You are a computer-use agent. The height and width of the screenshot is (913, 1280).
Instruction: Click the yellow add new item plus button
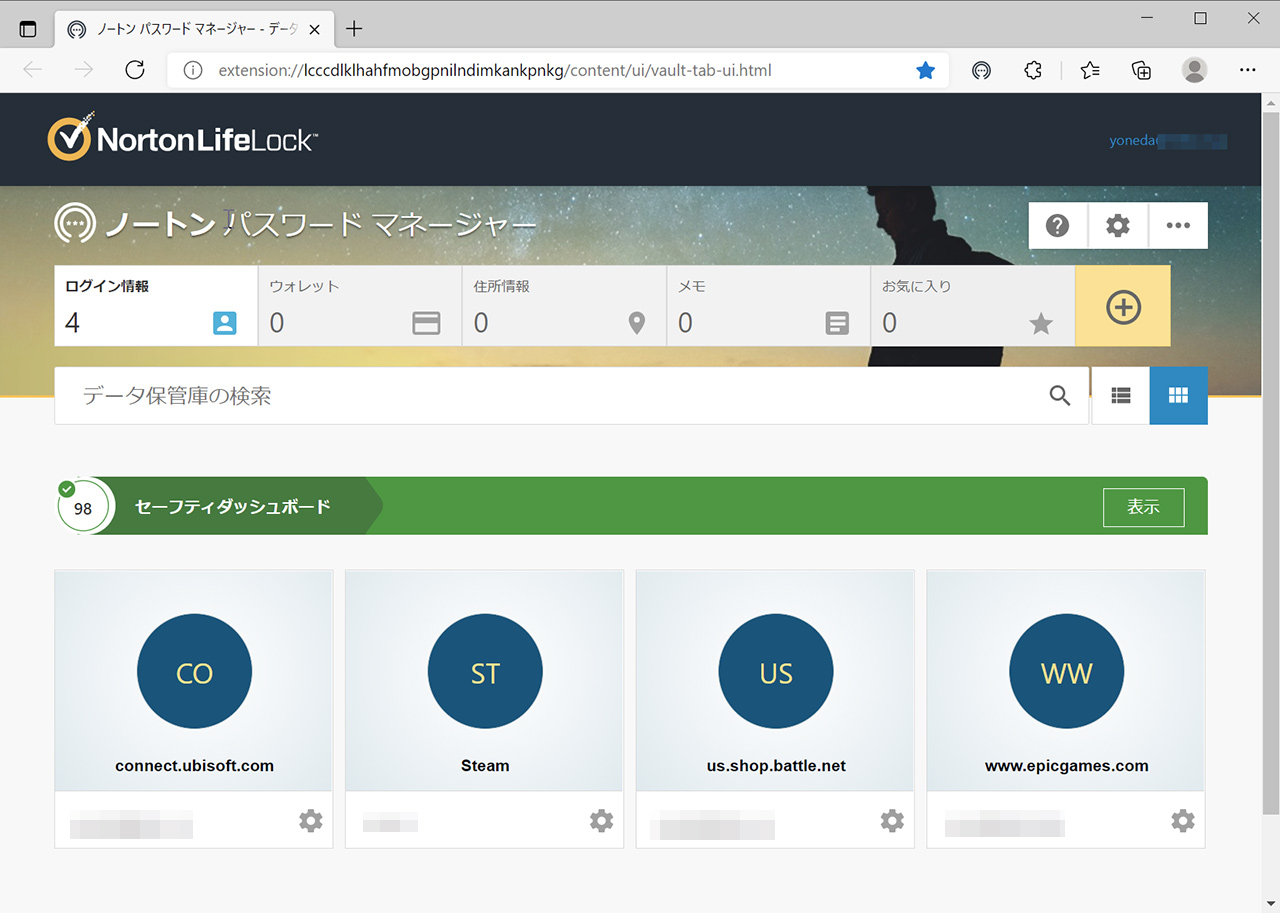click(x=1123, y=306)
